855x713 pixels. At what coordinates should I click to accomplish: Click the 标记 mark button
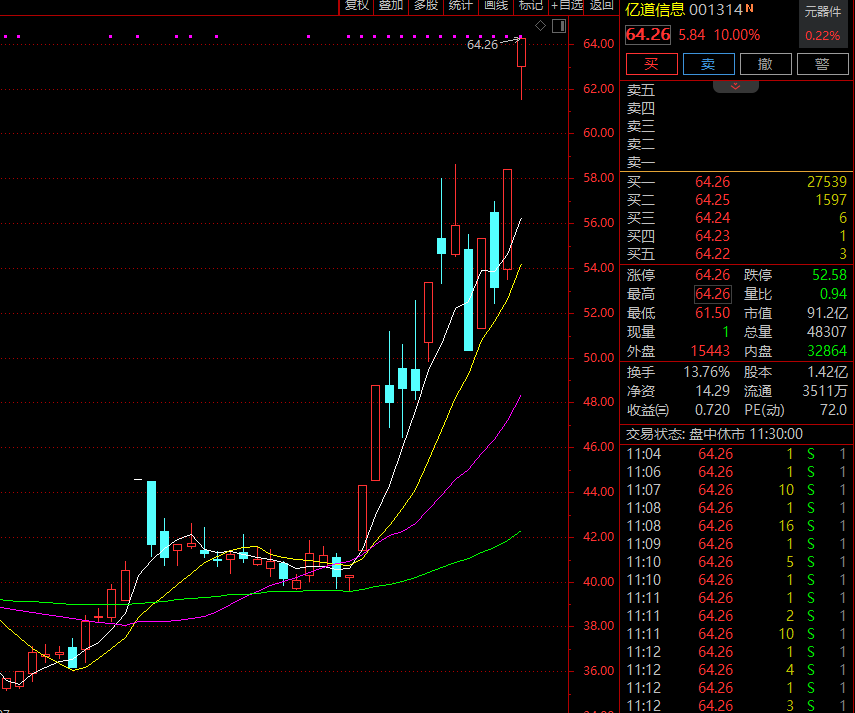[x=531, y=6]
